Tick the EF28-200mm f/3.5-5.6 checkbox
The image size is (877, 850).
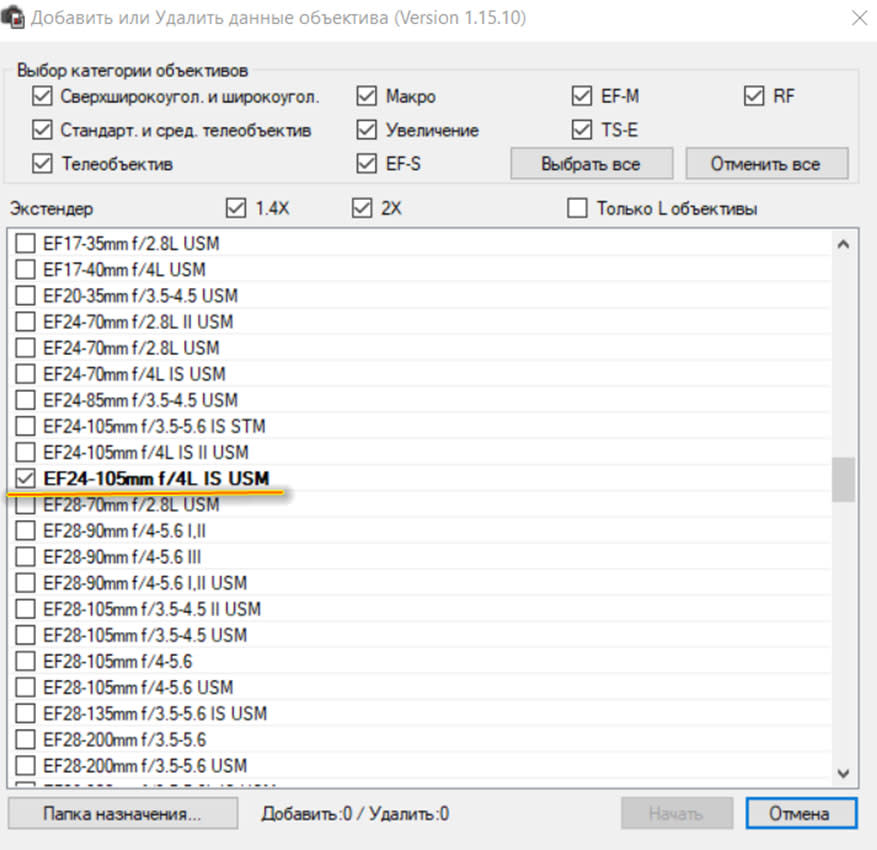(25, 739)
